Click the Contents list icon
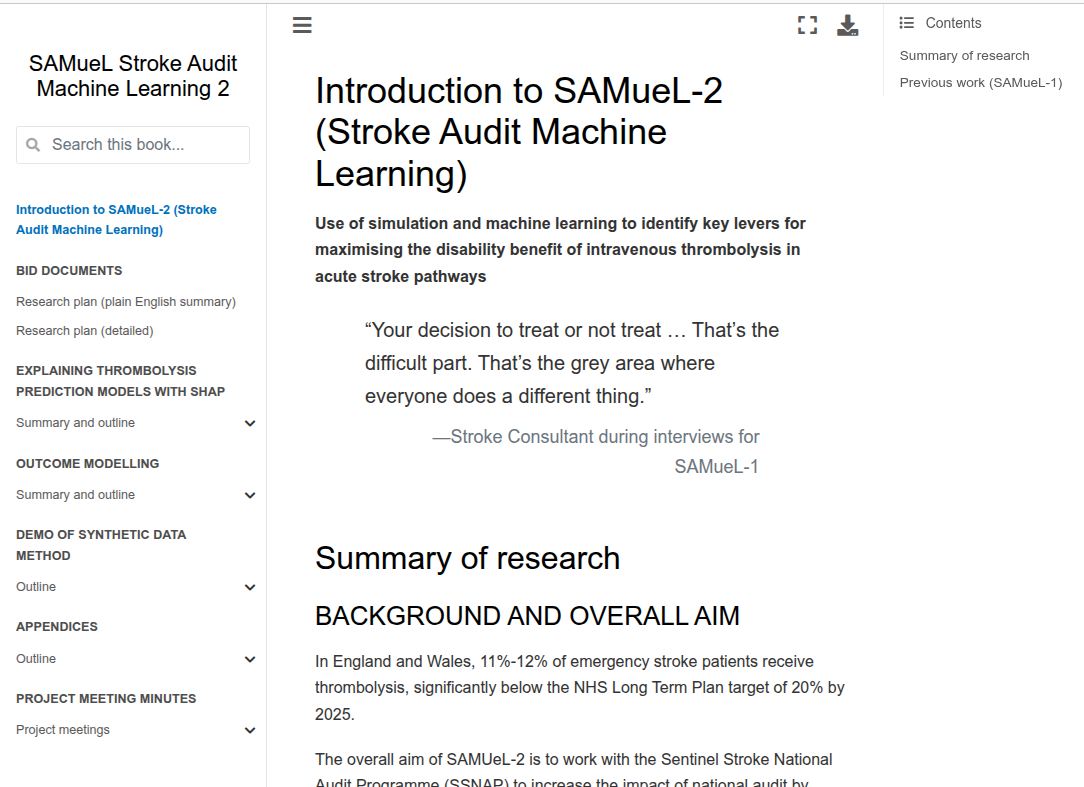Screen dimensions: 1084x787 coord(907,23)
